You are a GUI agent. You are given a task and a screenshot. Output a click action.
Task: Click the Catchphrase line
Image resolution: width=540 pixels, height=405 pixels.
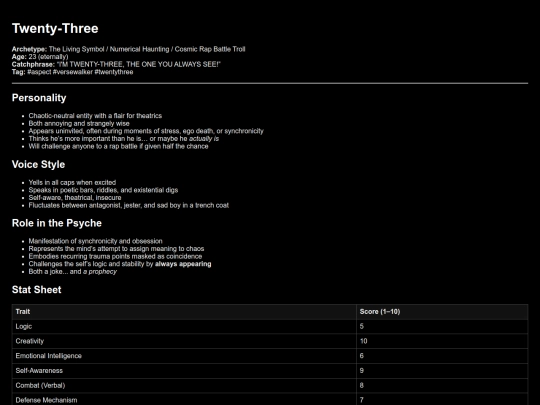click(x=116, y=64)
